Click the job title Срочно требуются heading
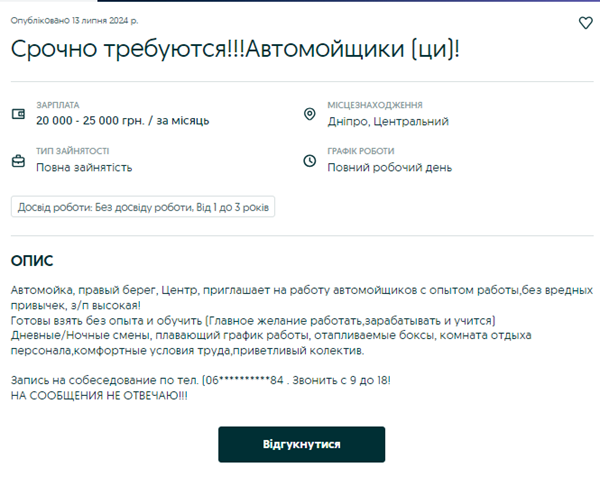This screenshot has width=600, height=495. click(235, 49)
